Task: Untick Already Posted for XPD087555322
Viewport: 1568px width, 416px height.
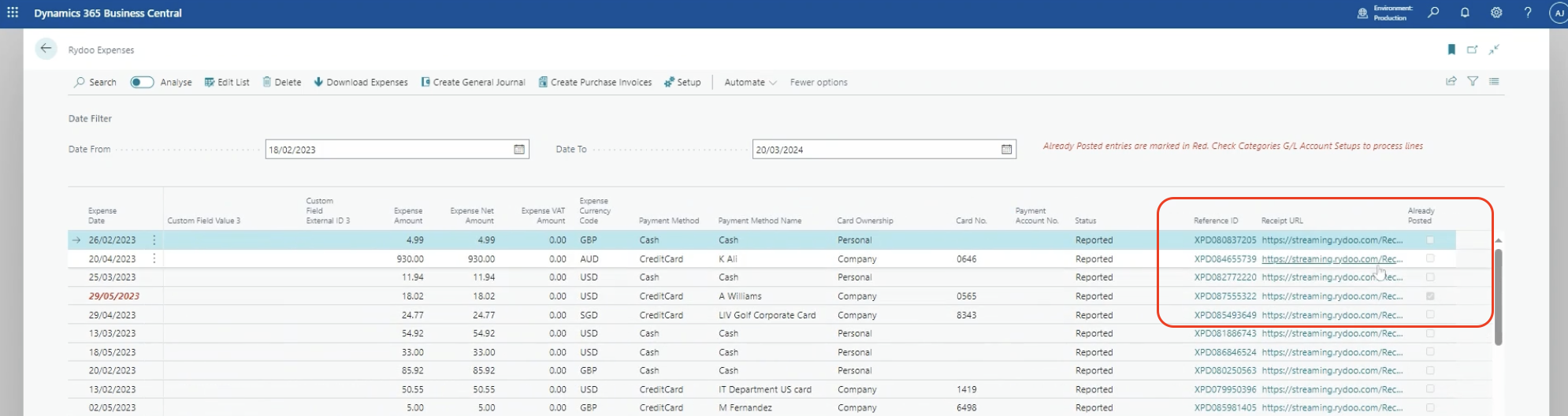Action: coord(1430,296)
